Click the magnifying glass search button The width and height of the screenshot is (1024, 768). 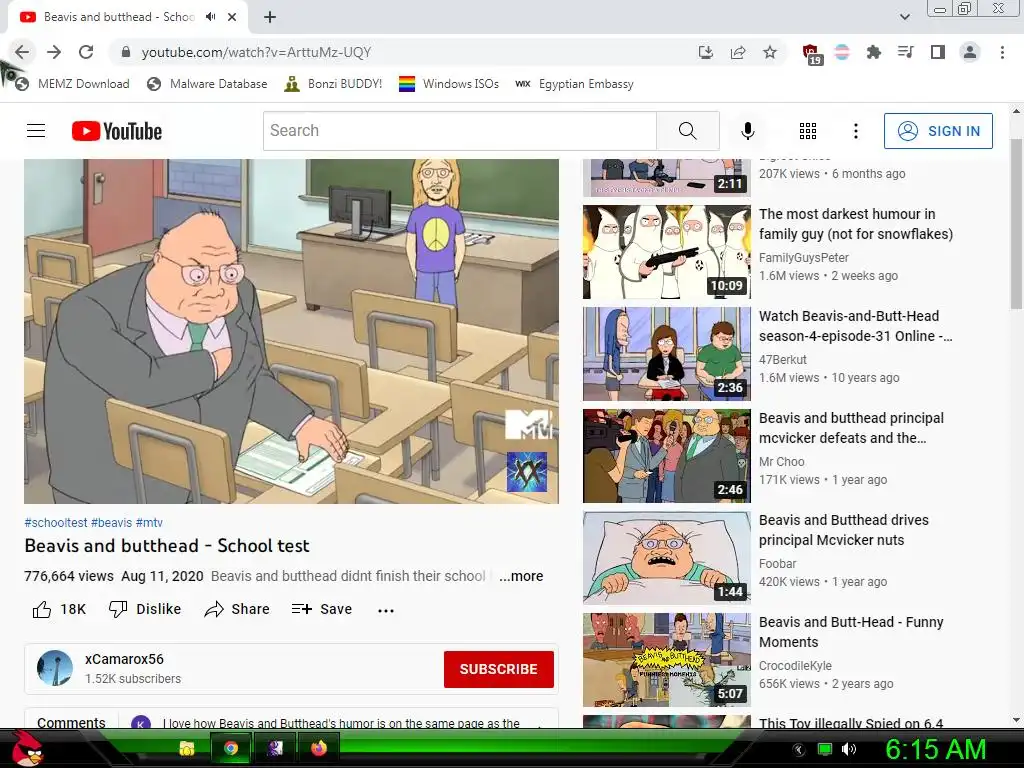[x=688, y=131]
